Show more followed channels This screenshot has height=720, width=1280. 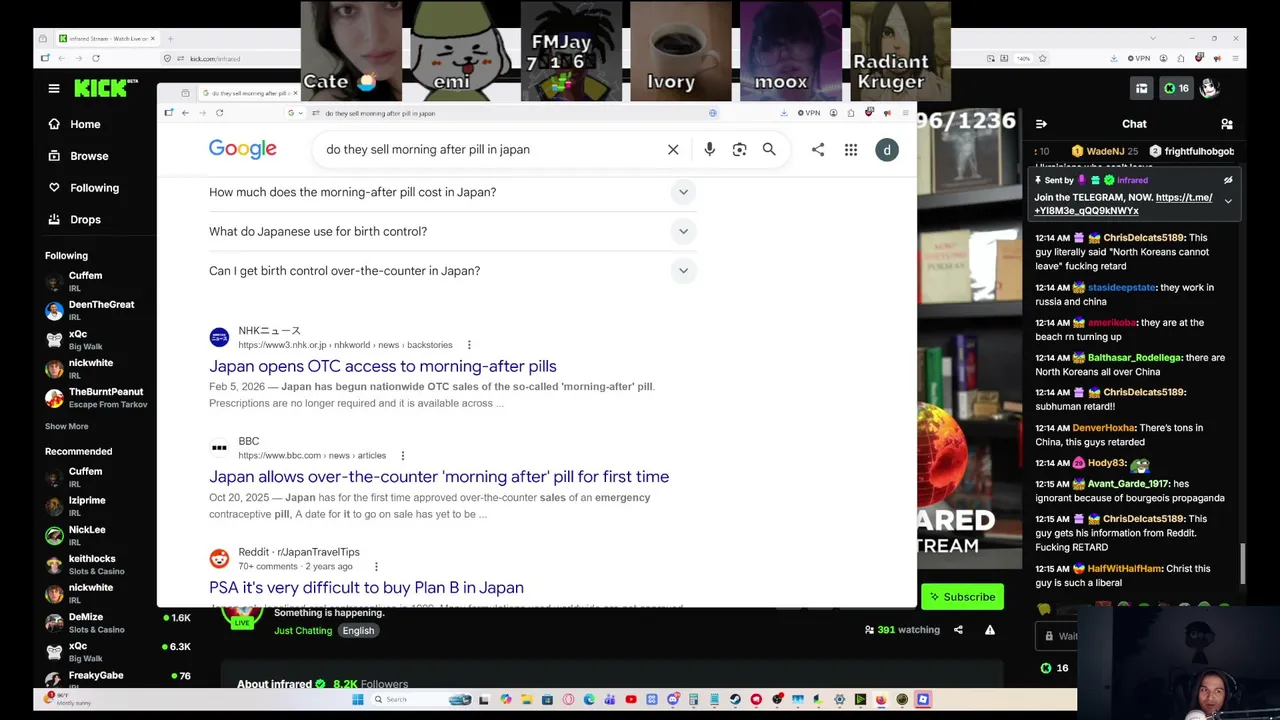click(x=66, y=427)
